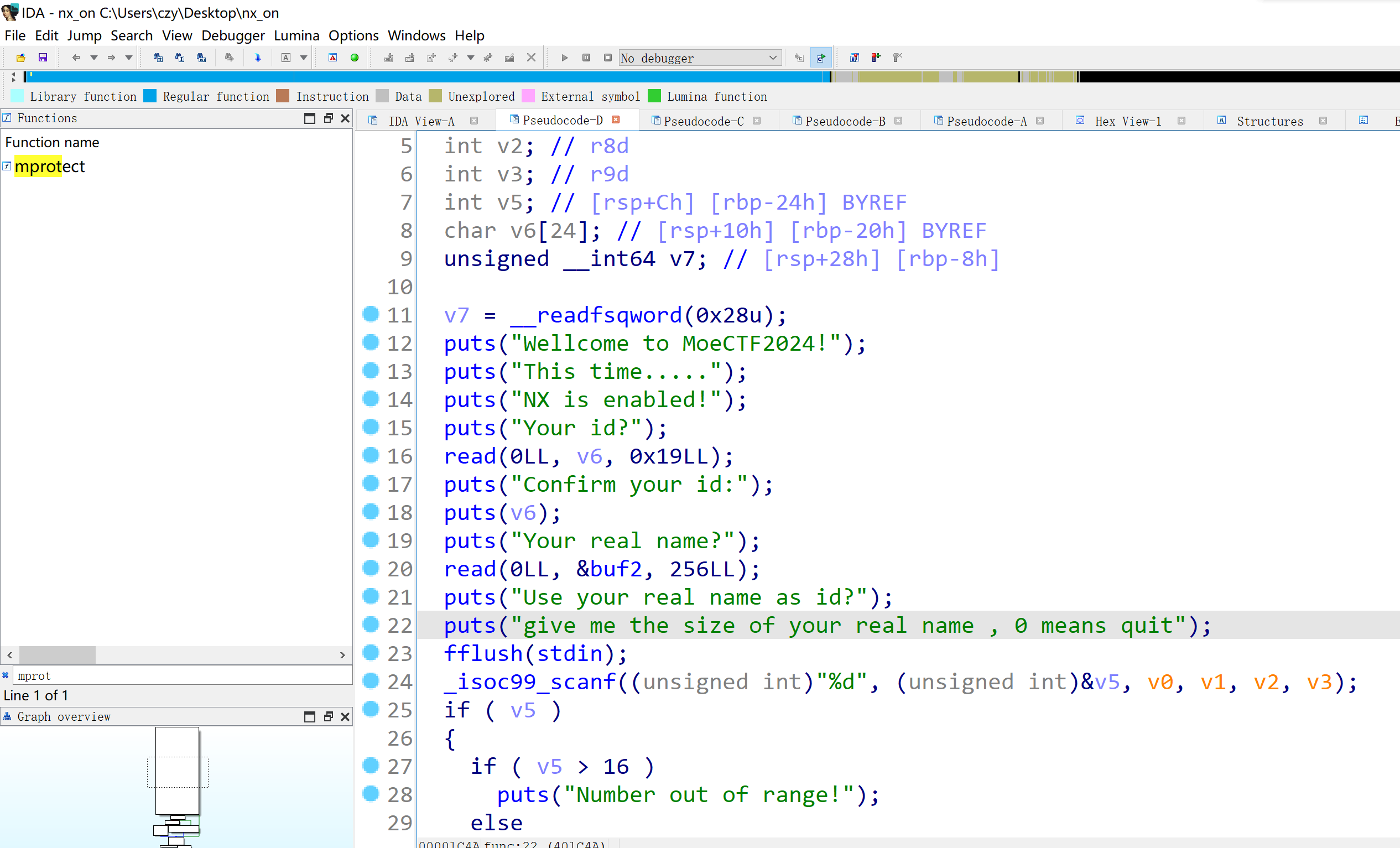Screen dimensions: 1400x848
Task: Select the mprotect function in the list
Action: tap(49, 166)
